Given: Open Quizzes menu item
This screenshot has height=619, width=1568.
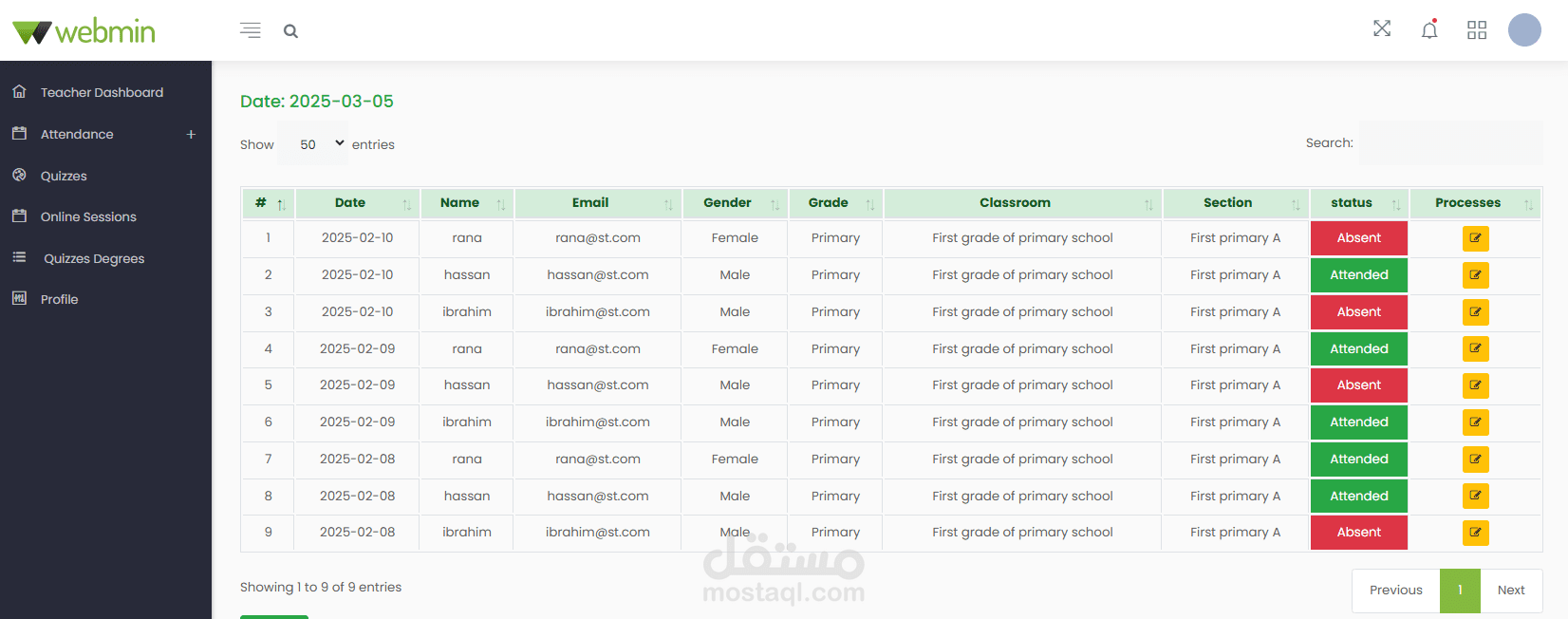Looking at the screenshot, I should tap(64, 176).
